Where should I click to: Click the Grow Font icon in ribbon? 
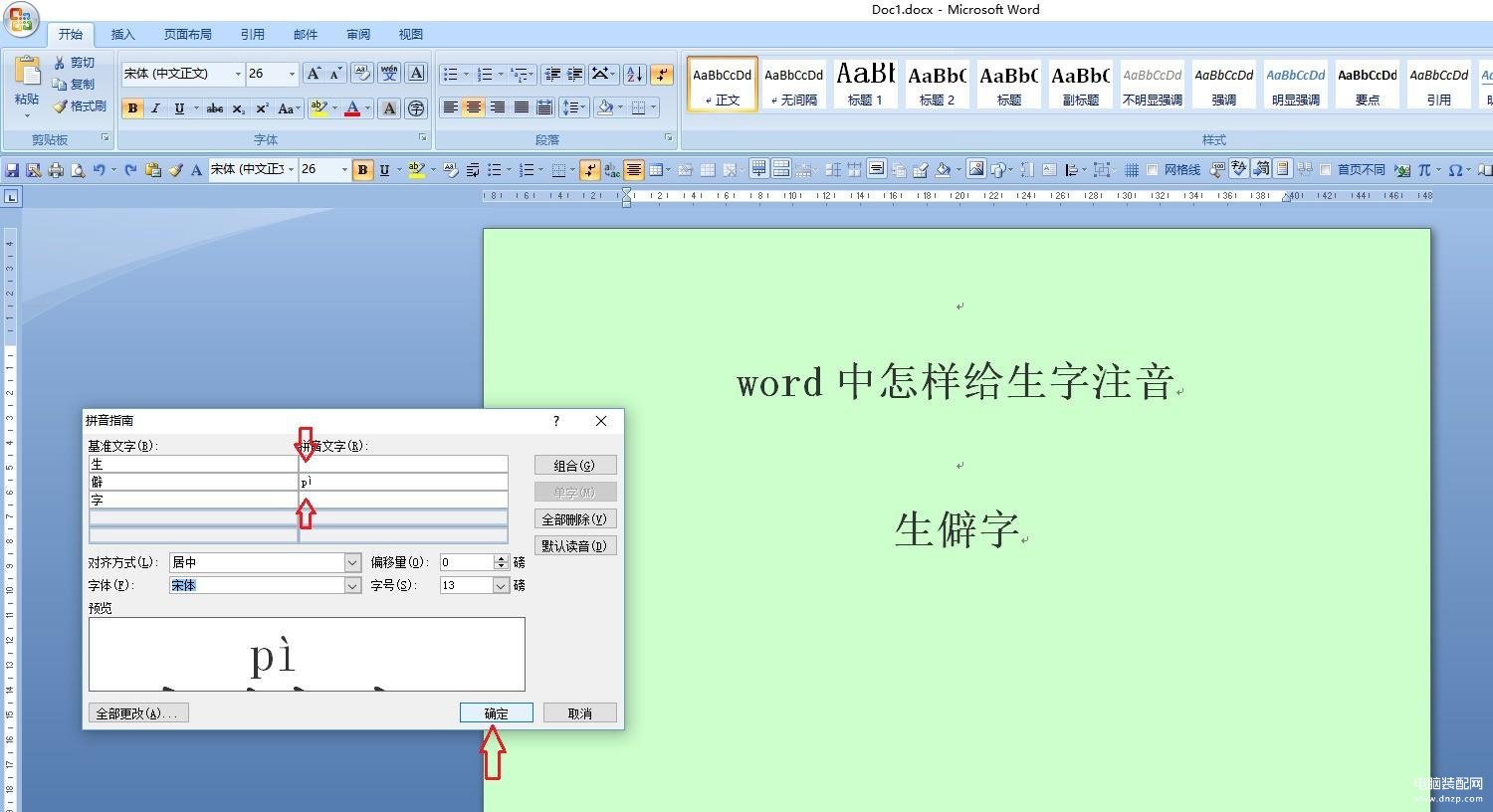[x=314, y=74]
